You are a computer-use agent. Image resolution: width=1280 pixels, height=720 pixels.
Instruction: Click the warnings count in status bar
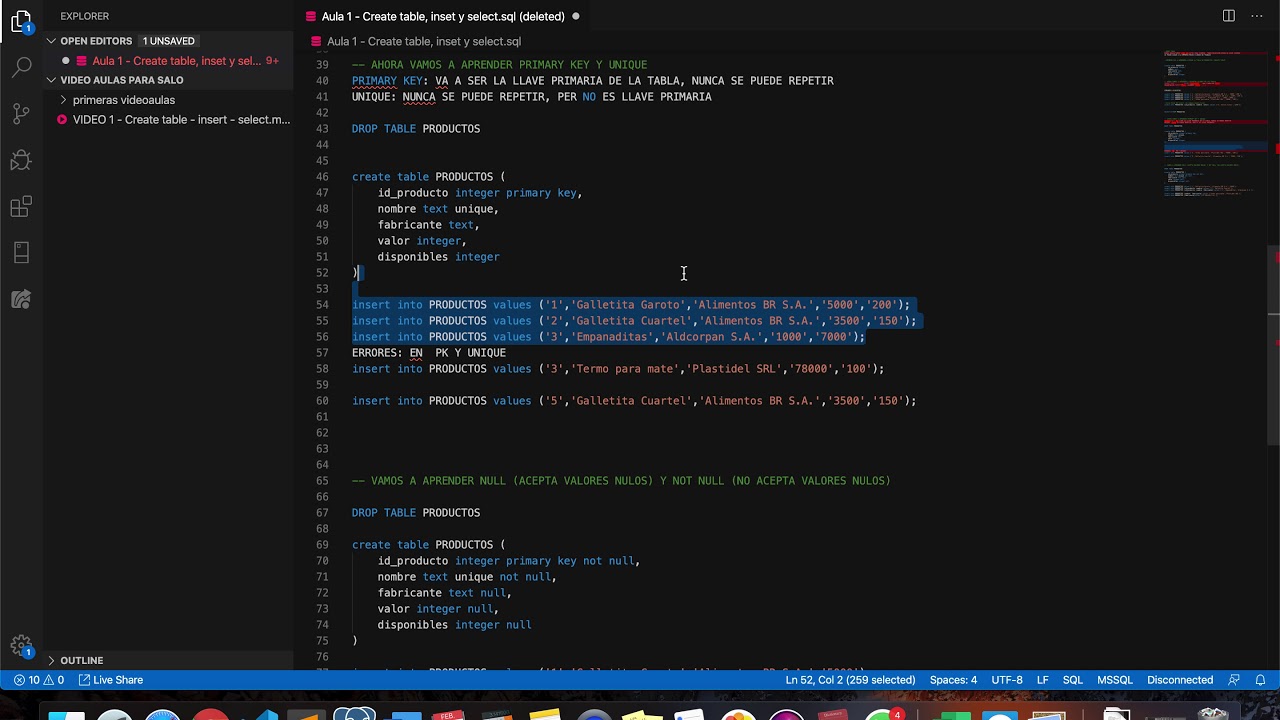point(55,680)
